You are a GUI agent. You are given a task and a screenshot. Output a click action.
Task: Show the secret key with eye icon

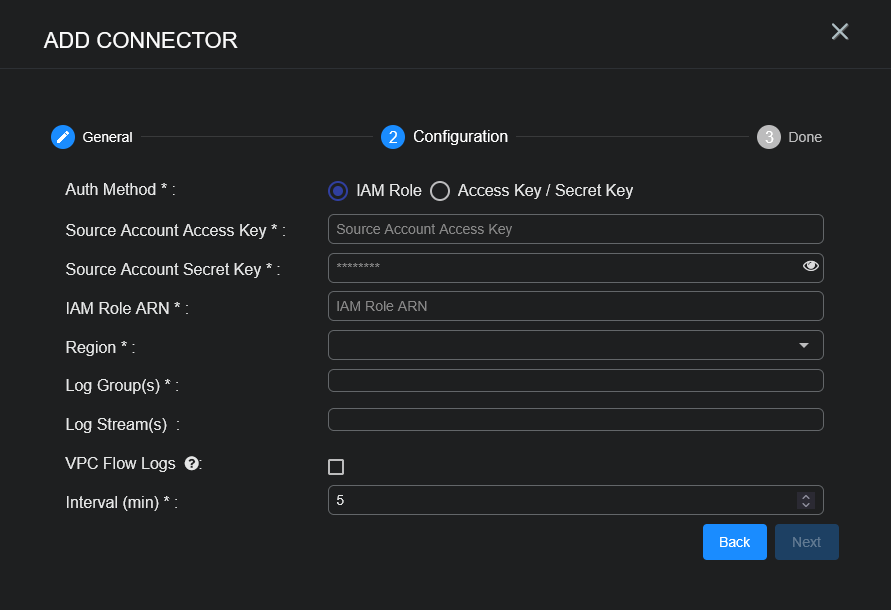point(810,266)
